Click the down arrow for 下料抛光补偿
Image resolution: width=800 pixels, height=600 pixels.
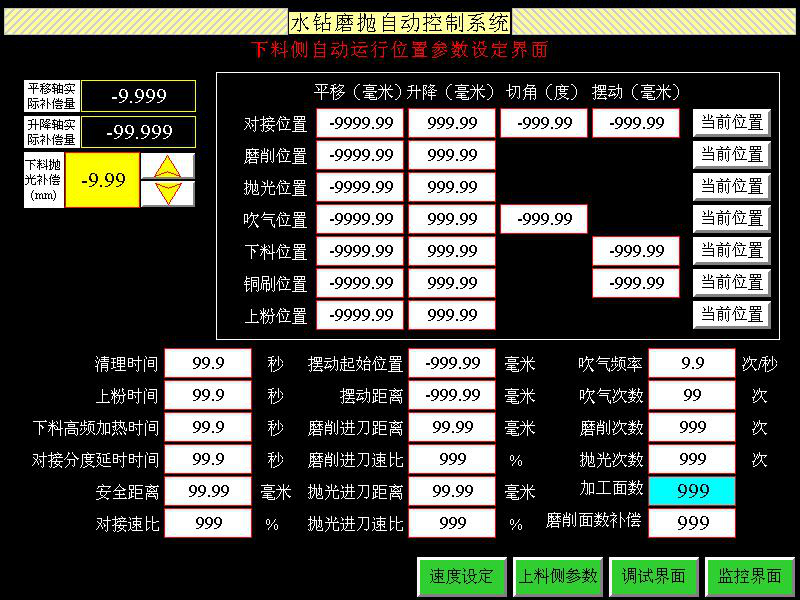point(168,193)
